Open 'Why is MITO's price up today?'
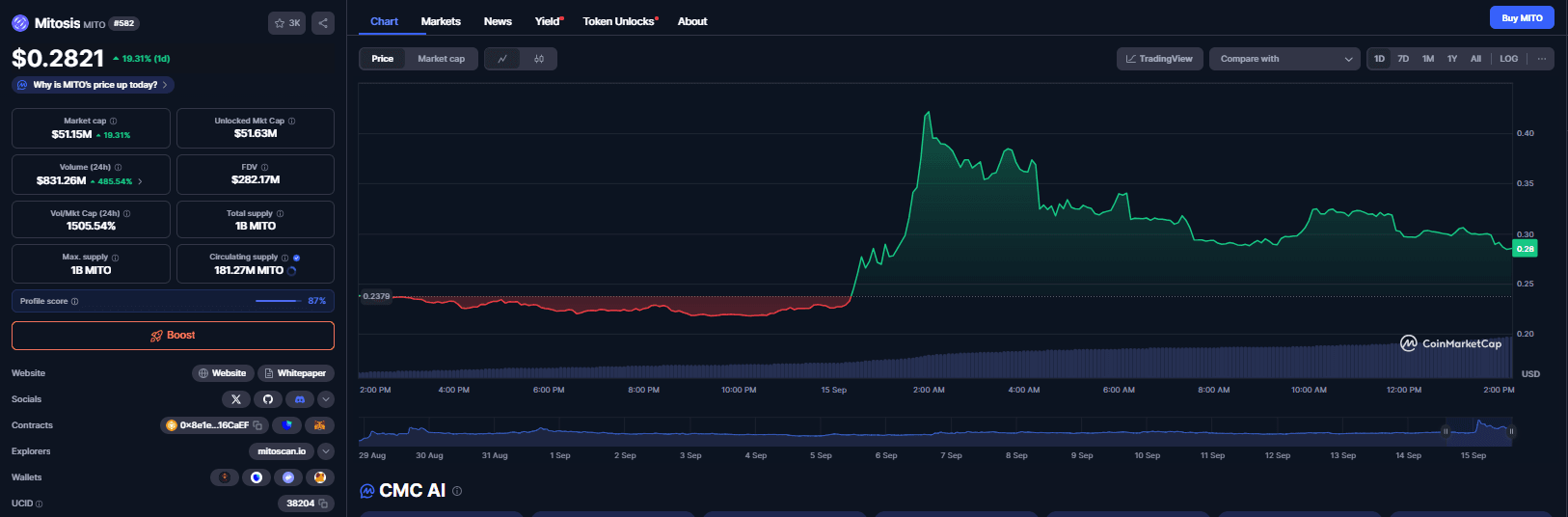1568x517 pixels. pyautogui.click(x=95, y=85)
